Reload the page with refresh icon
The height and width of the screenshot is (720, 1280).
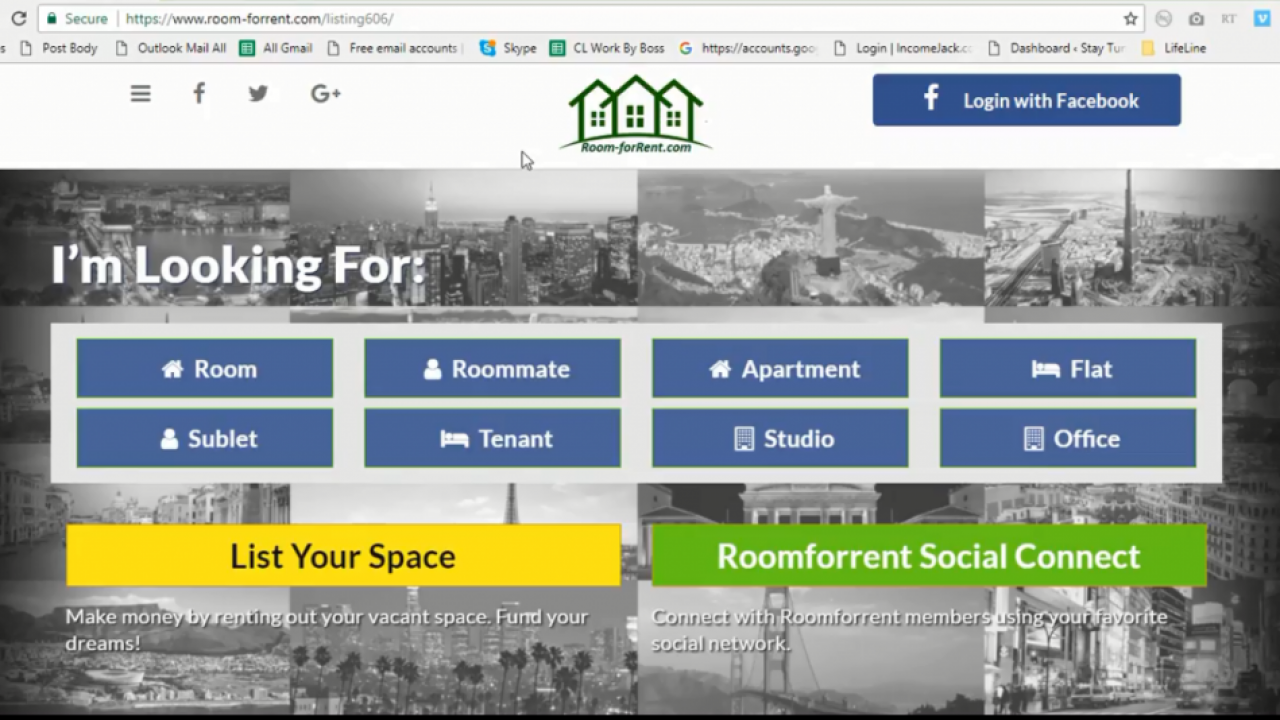(18, 19)
